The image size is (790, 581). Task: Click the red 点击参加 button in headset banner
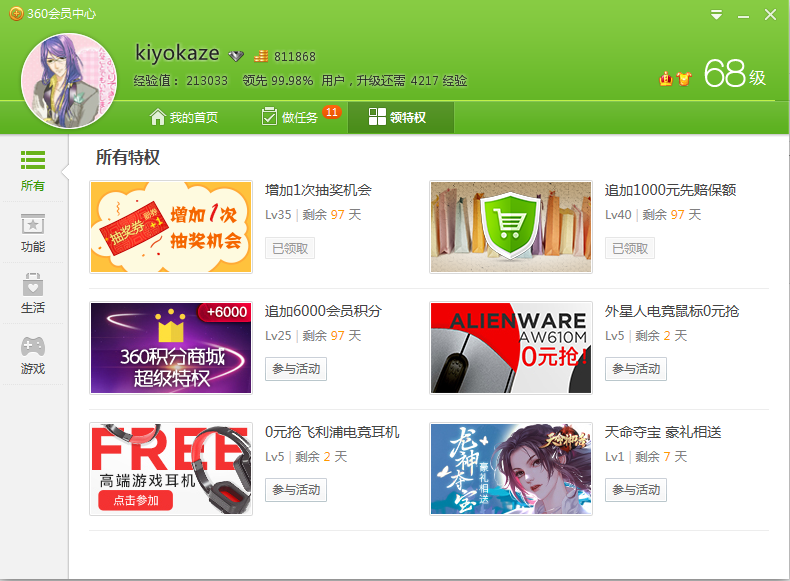(x=136, y=500)
